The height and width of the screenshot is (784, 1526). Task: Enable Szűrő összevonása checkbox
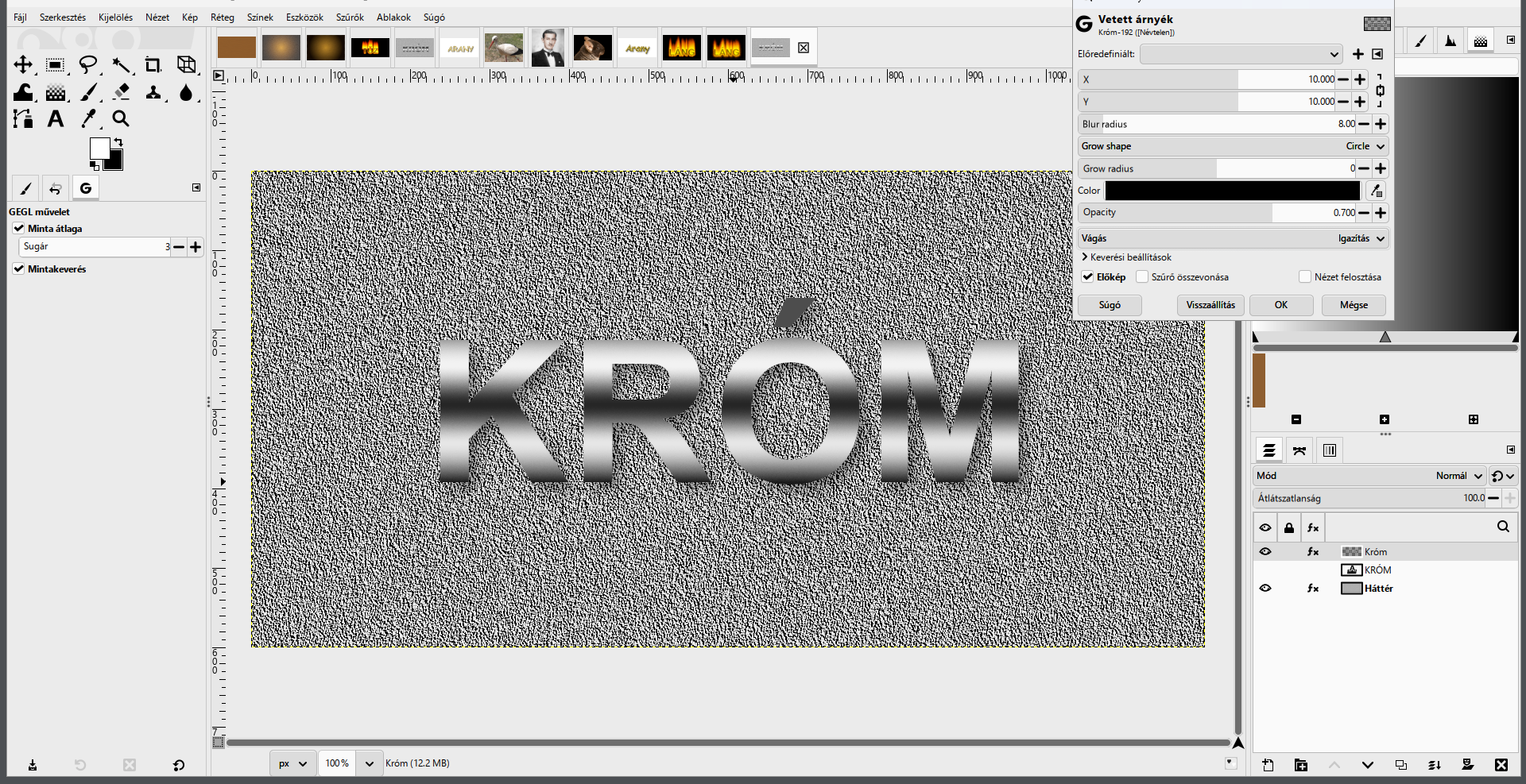pos(1142,276)
